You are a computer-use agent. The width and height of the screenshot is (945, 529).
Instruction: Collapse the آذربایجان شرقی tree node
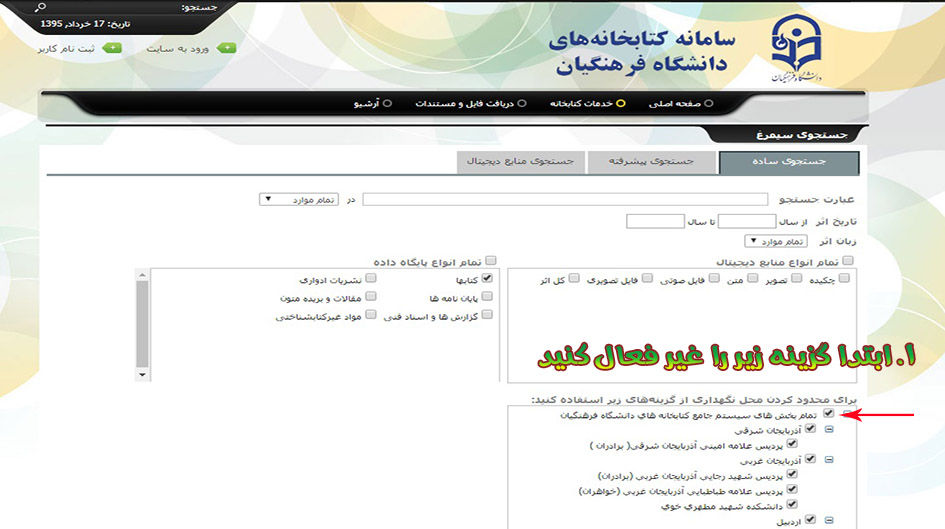pos(829,429)
